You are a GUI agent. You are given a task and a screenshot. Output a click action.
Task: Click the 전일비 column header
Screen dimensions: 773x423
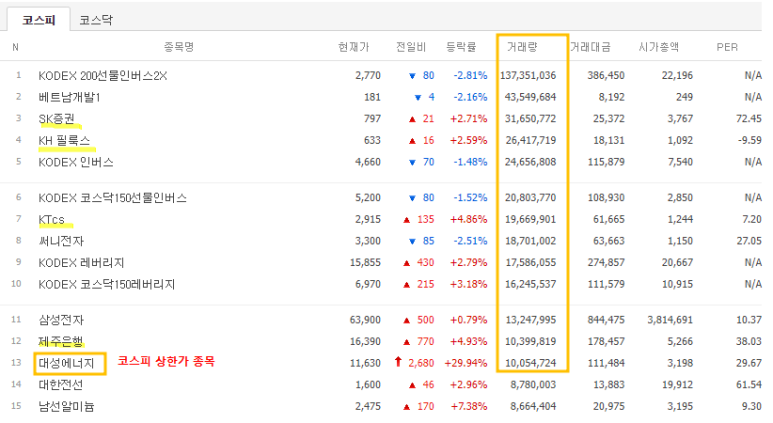[x=411, y=47]
